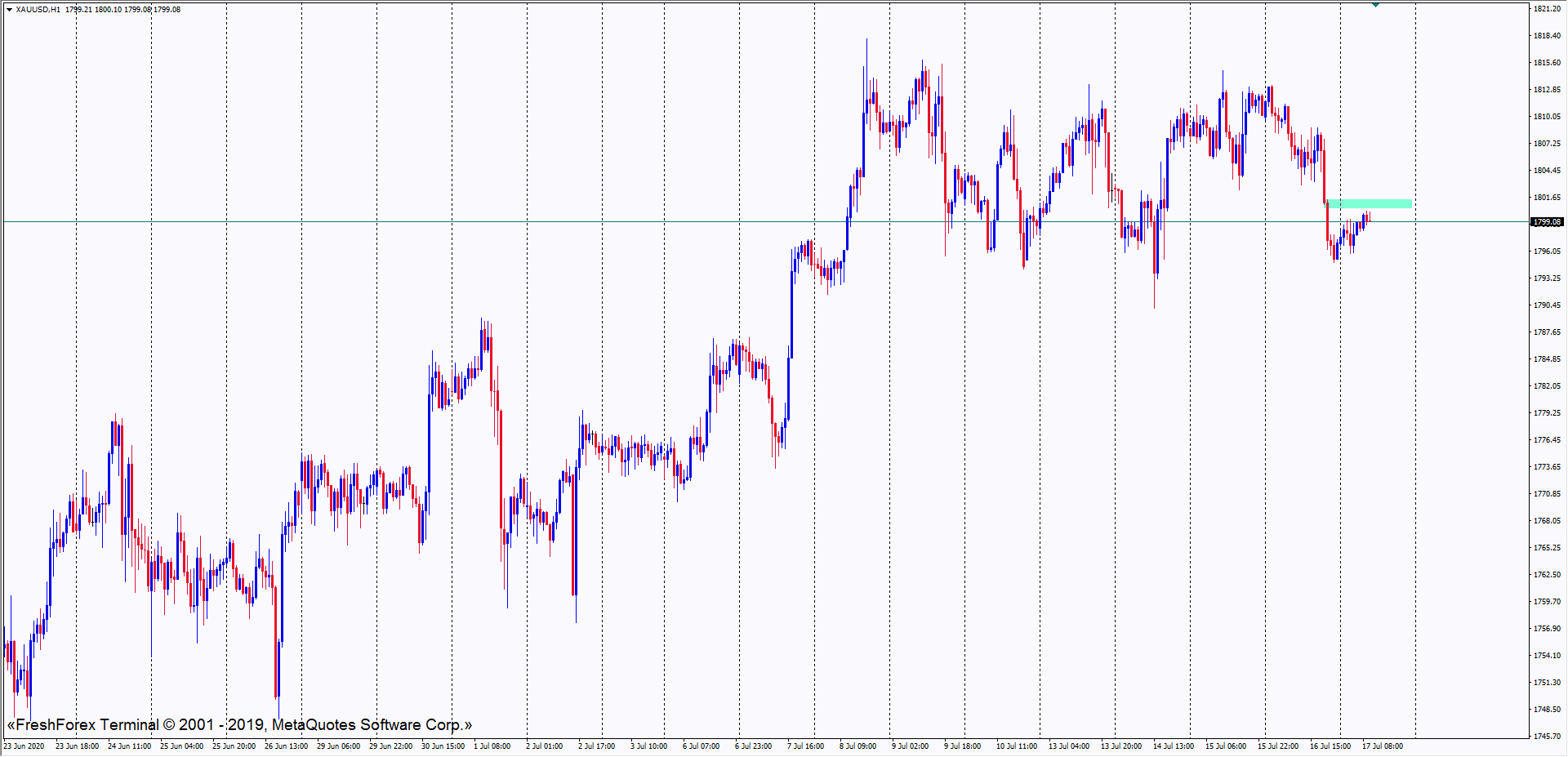Click the 1782.05 price scale label
The image size is (1568, 757).
[1547, 386]
